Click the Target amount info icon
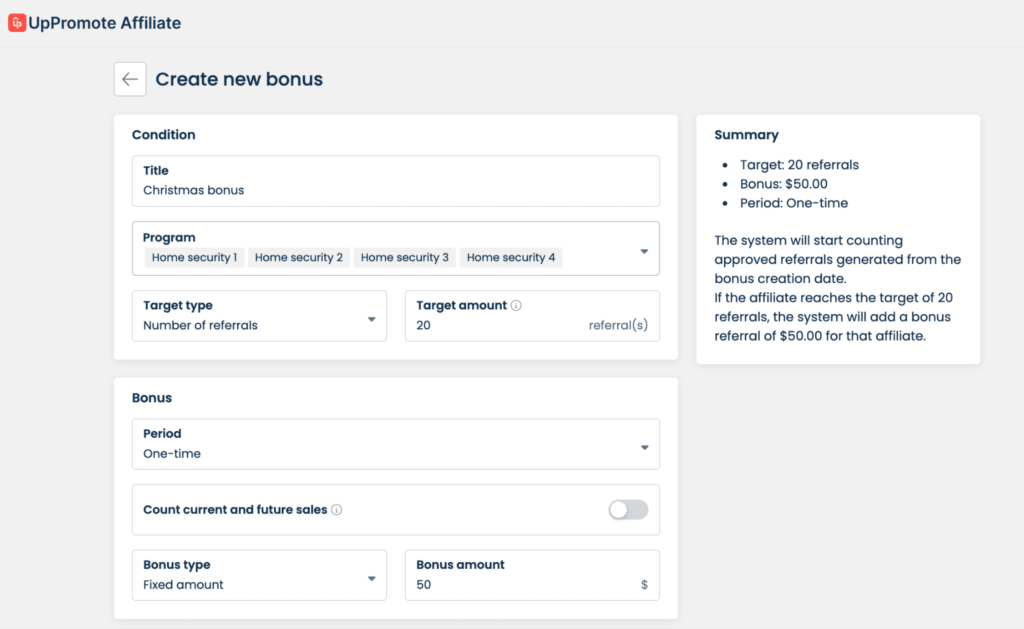The image size is (1024, 629). (516, 306)
